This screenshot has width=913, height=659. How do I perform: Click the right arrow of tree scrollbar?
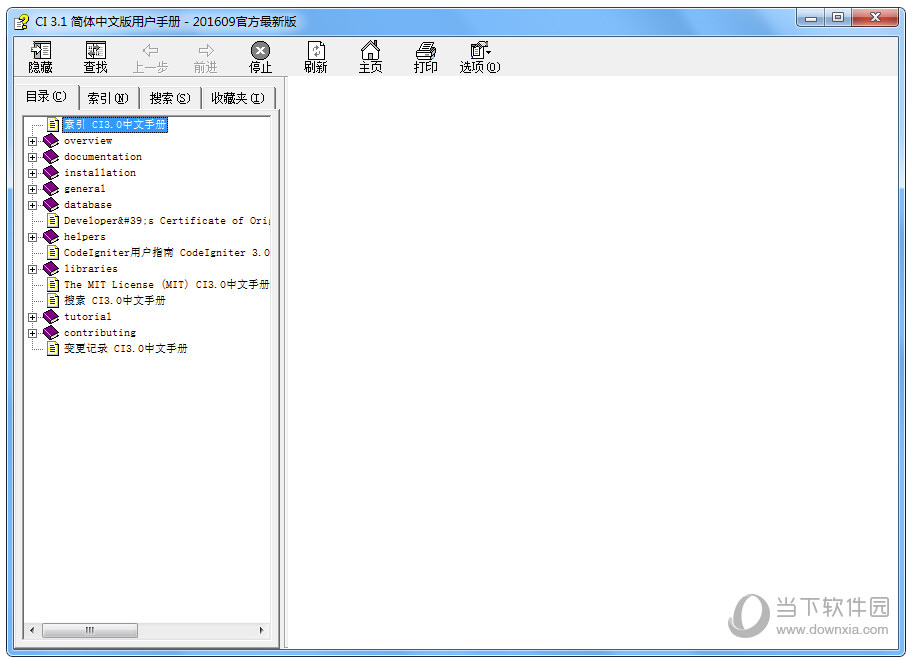point(261,630)
